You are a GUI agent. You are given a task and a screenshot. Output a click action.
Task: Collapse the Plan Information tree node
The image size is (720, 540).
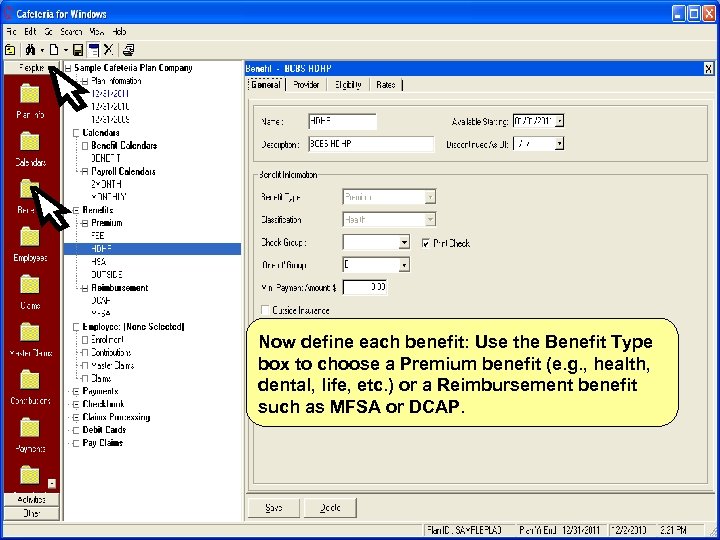85,81
